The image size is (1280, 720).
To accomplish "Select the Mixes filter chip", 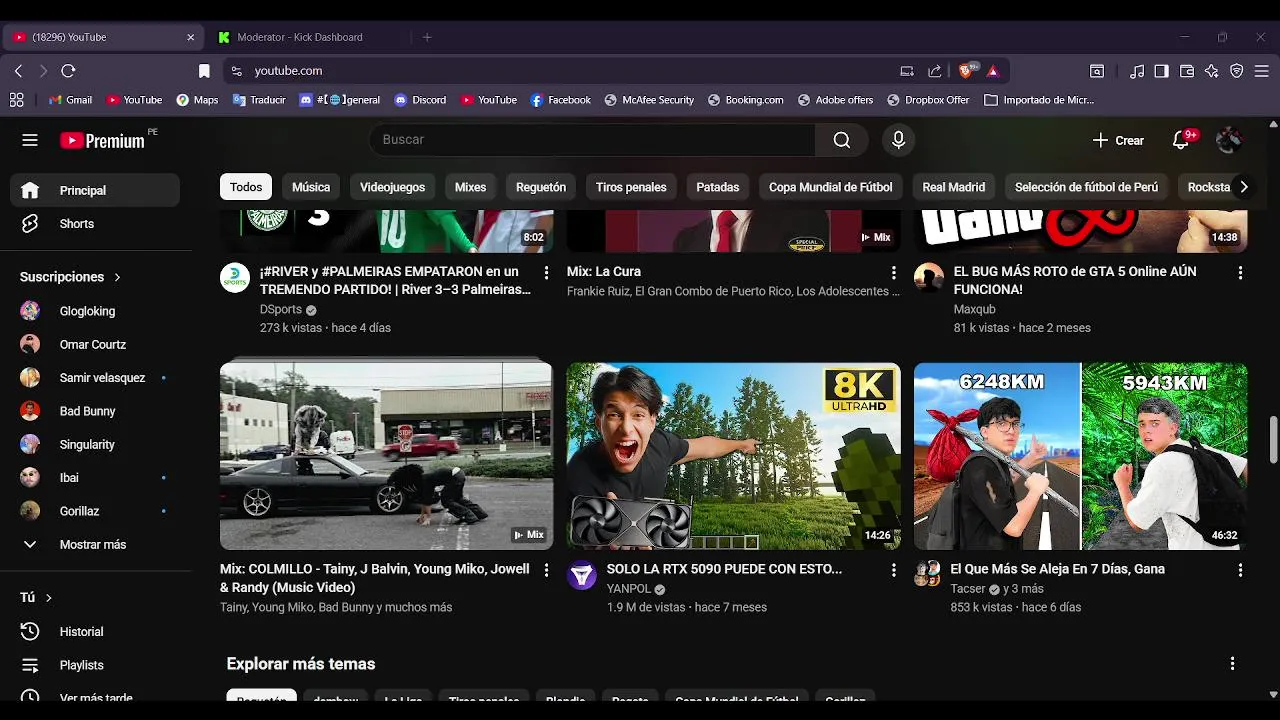I will [470, 187].
